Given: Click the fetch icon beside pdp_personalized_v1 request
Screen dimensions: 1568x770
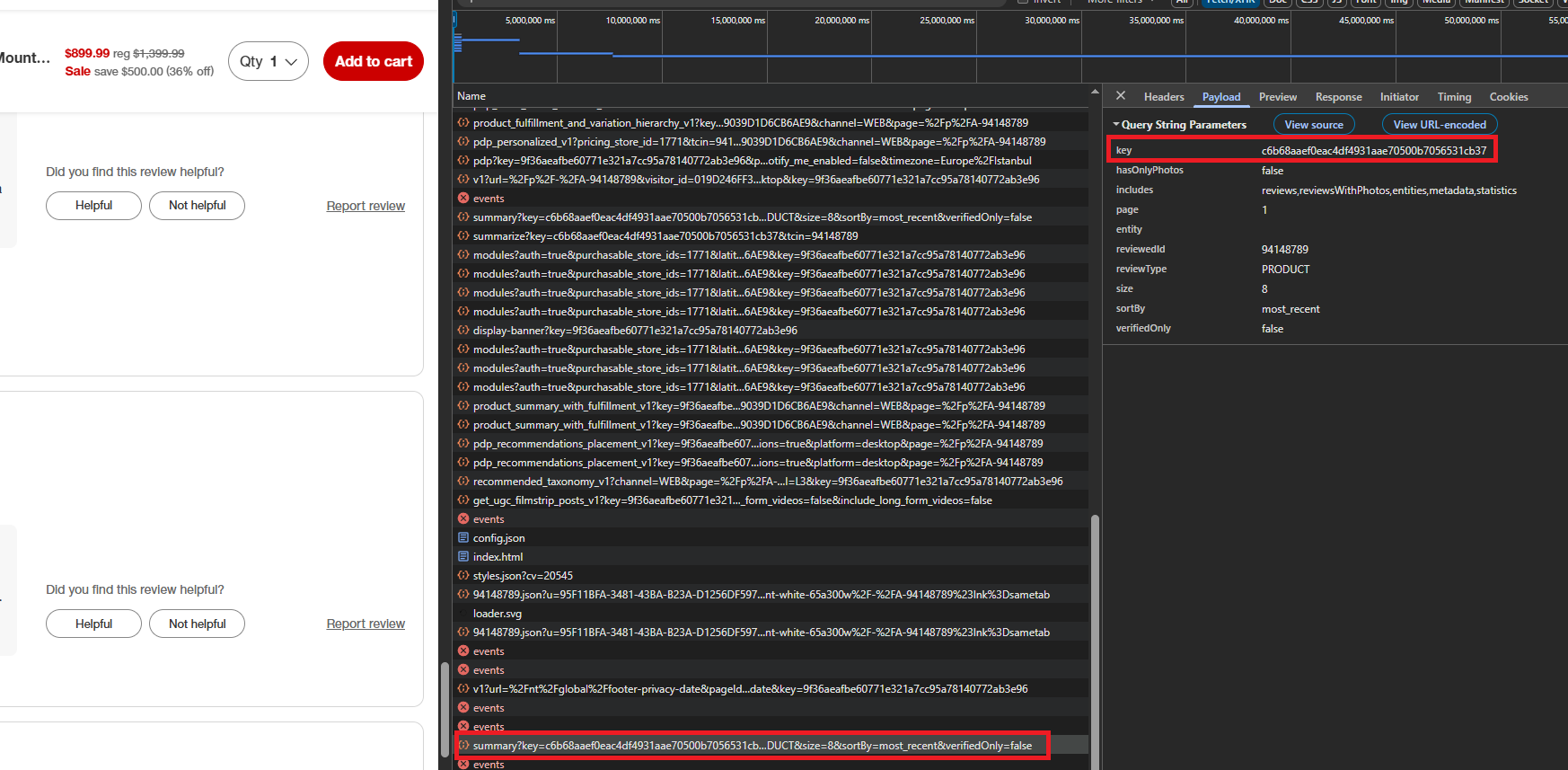Looking at the screenshot, I should 463,141.
